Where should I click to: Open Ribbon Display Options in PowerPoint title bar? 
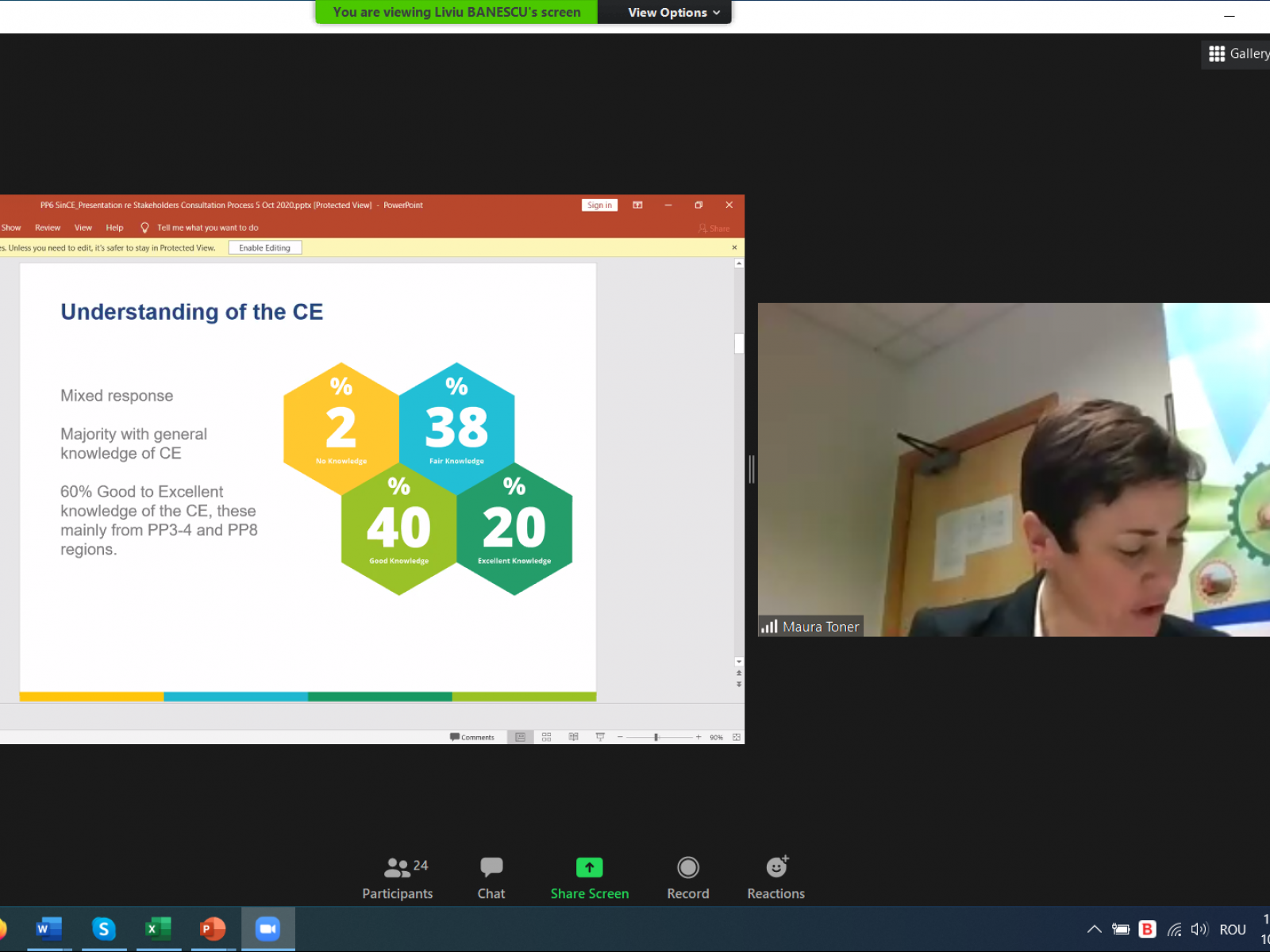(x=637, y=205)
